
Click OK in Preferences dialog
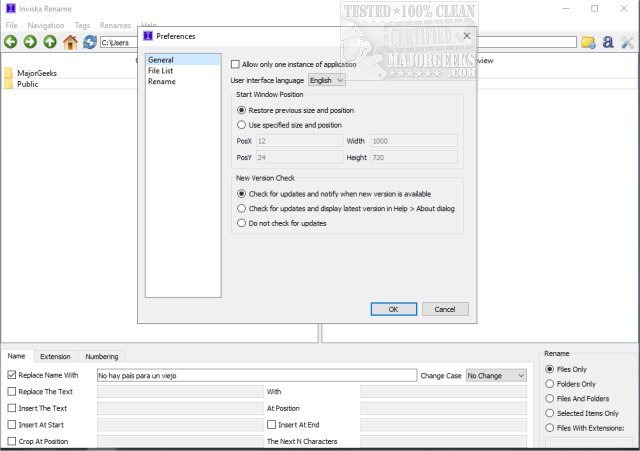point(393,309)
